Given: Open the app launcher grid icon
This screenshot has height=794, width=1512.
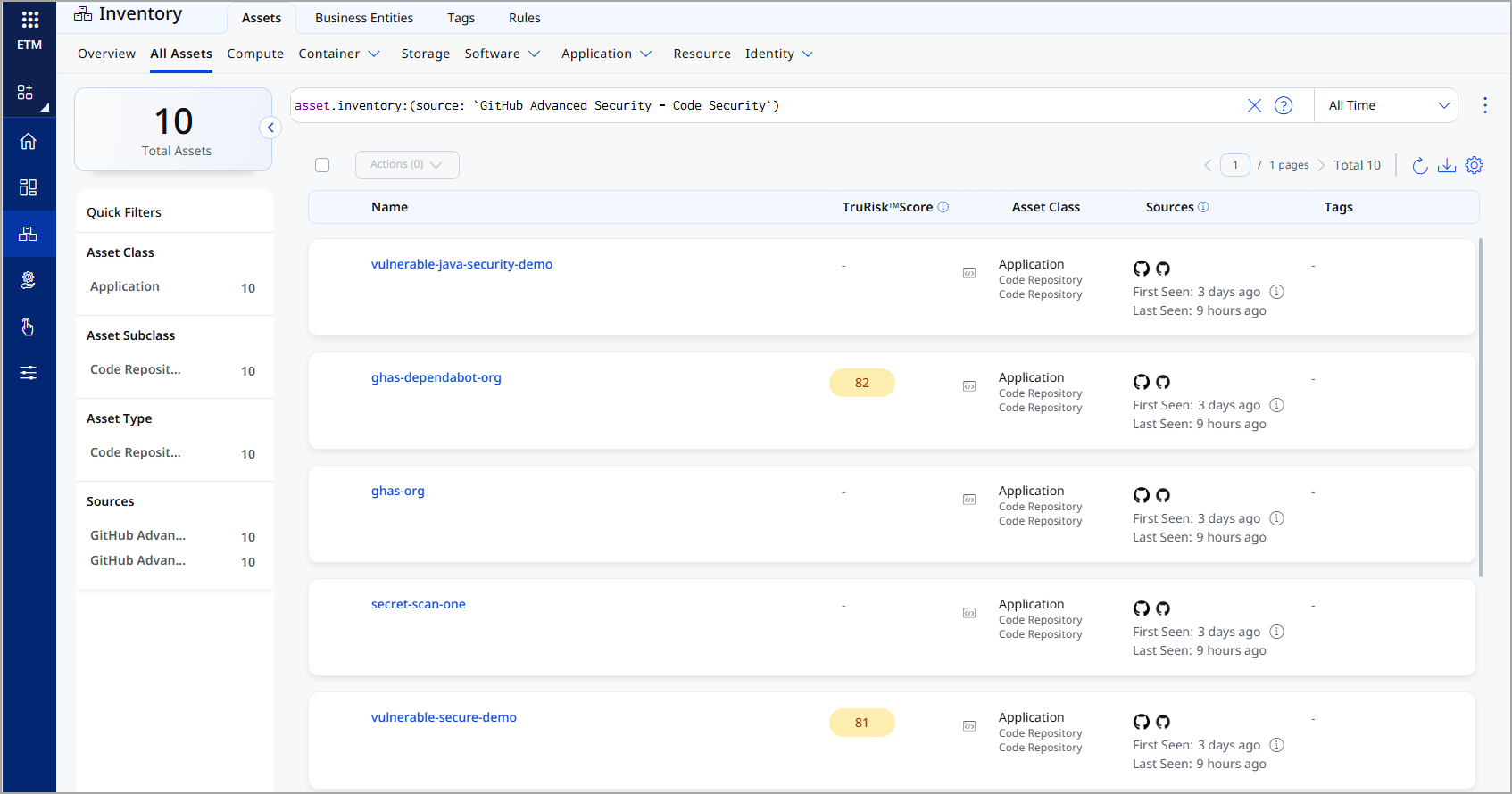Looking at the screenshot, I should tap(29, 20).
